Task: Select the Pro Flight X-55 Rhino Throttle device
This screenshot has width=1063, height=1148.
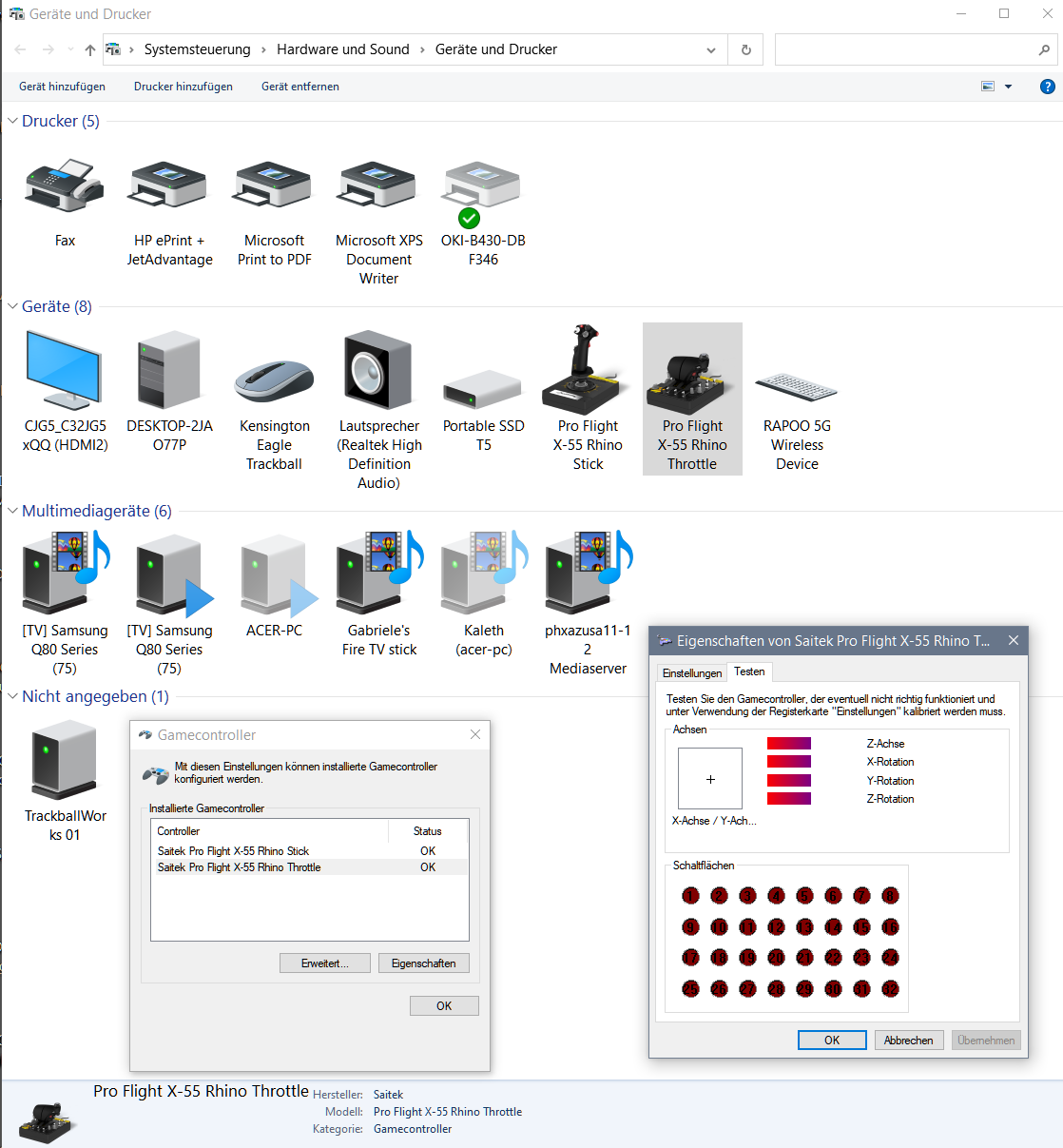Action: [x=692, y=399]
